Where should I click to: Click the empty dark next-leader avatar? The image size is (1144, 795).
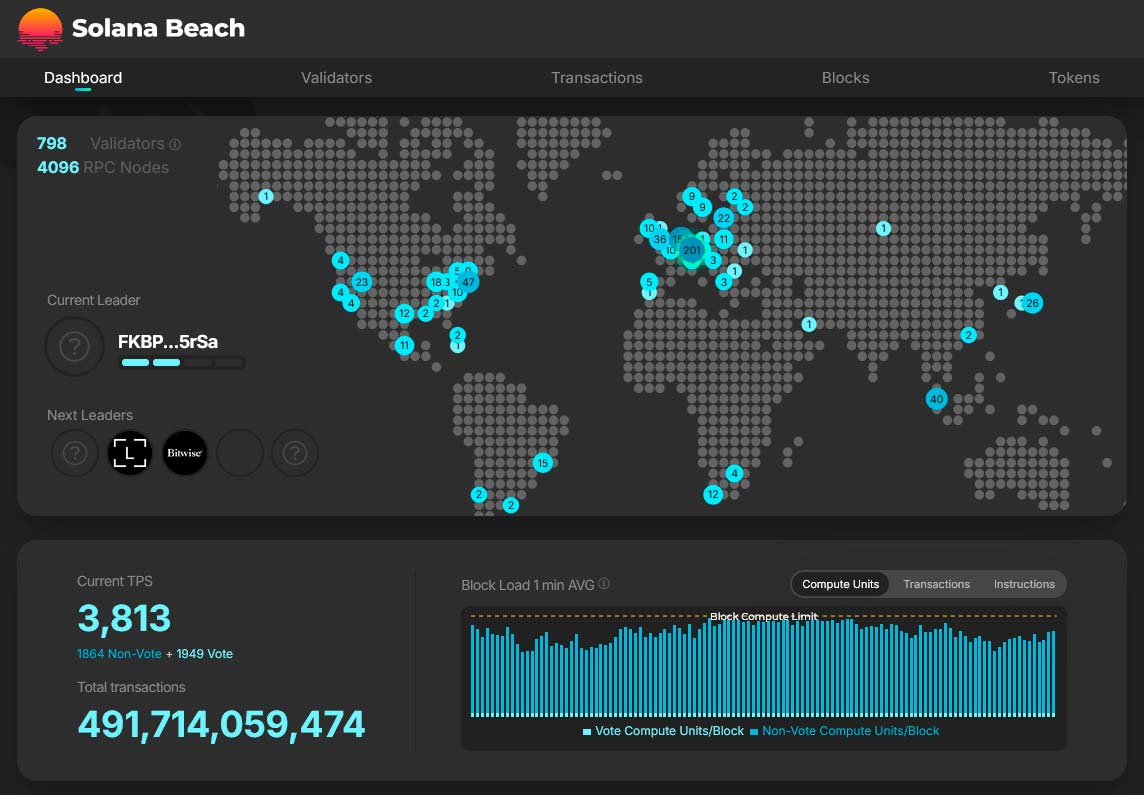point(240,453)
